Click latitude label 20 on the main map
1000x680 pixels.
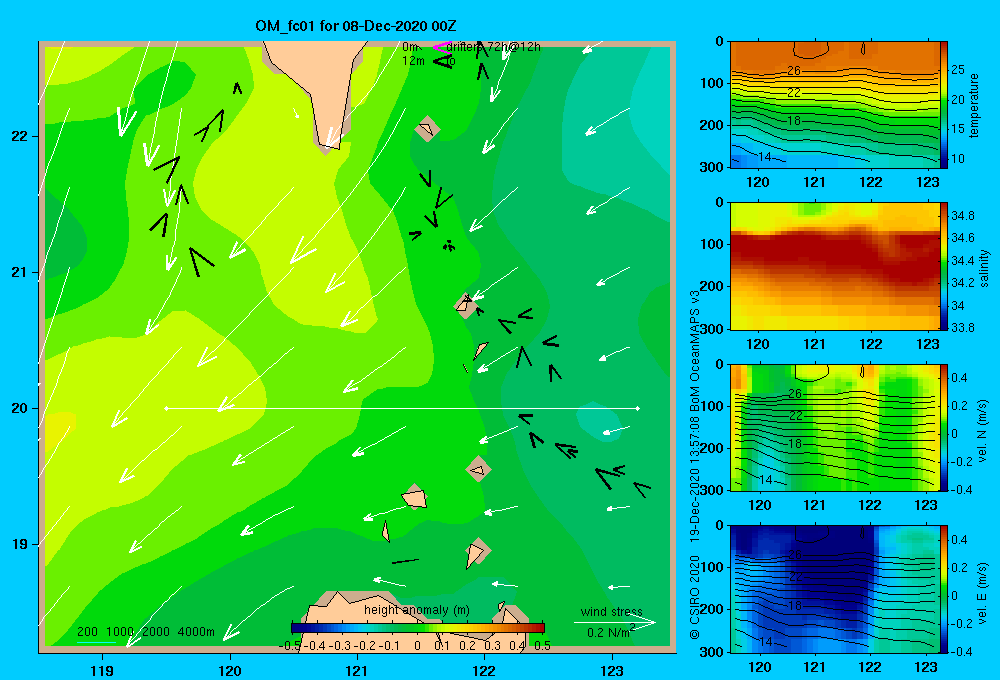(19, 408)
